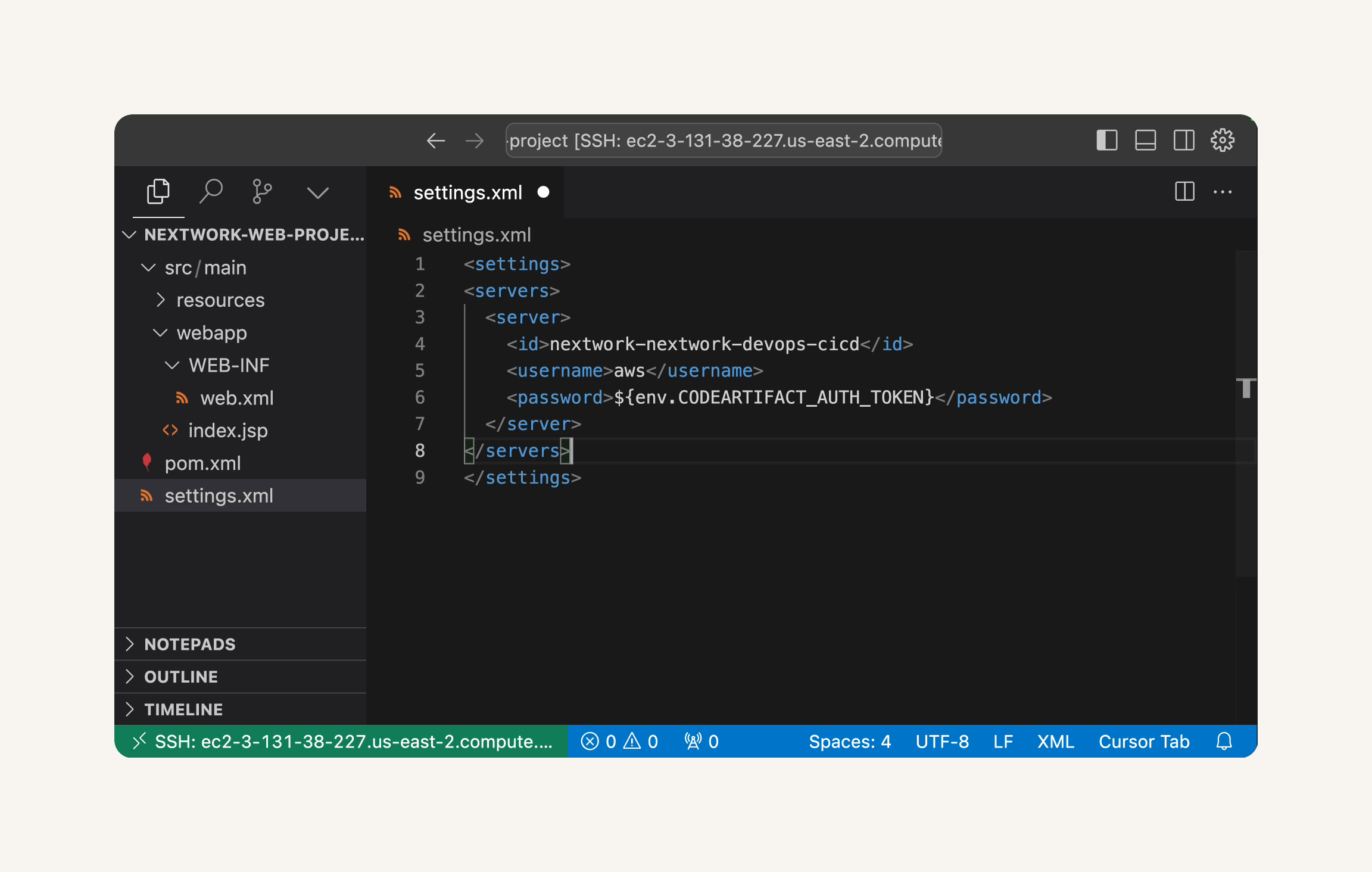This screenshot has height=872, width=1372.
Task: Click the web.xml file type icon
Action: 182,398
